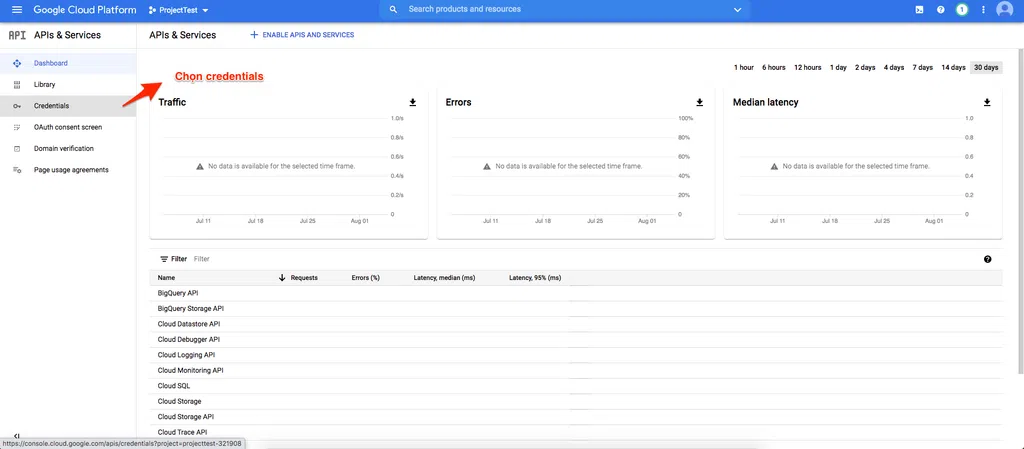
Task: Download the Median latency chart data
Action: click(987, 102)
